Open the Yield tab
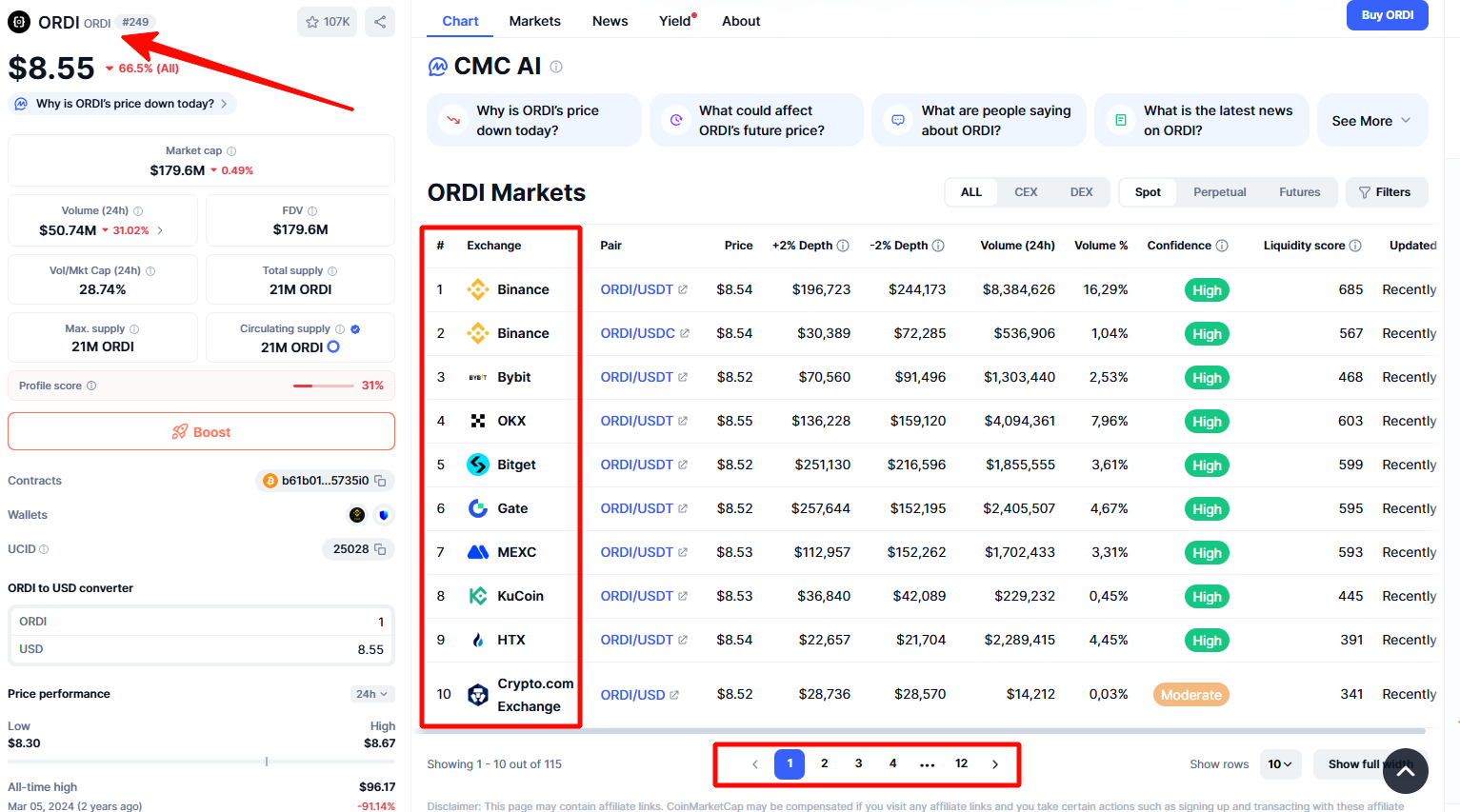This screenshot has height=812, width=1460. (x=675, y=21)
